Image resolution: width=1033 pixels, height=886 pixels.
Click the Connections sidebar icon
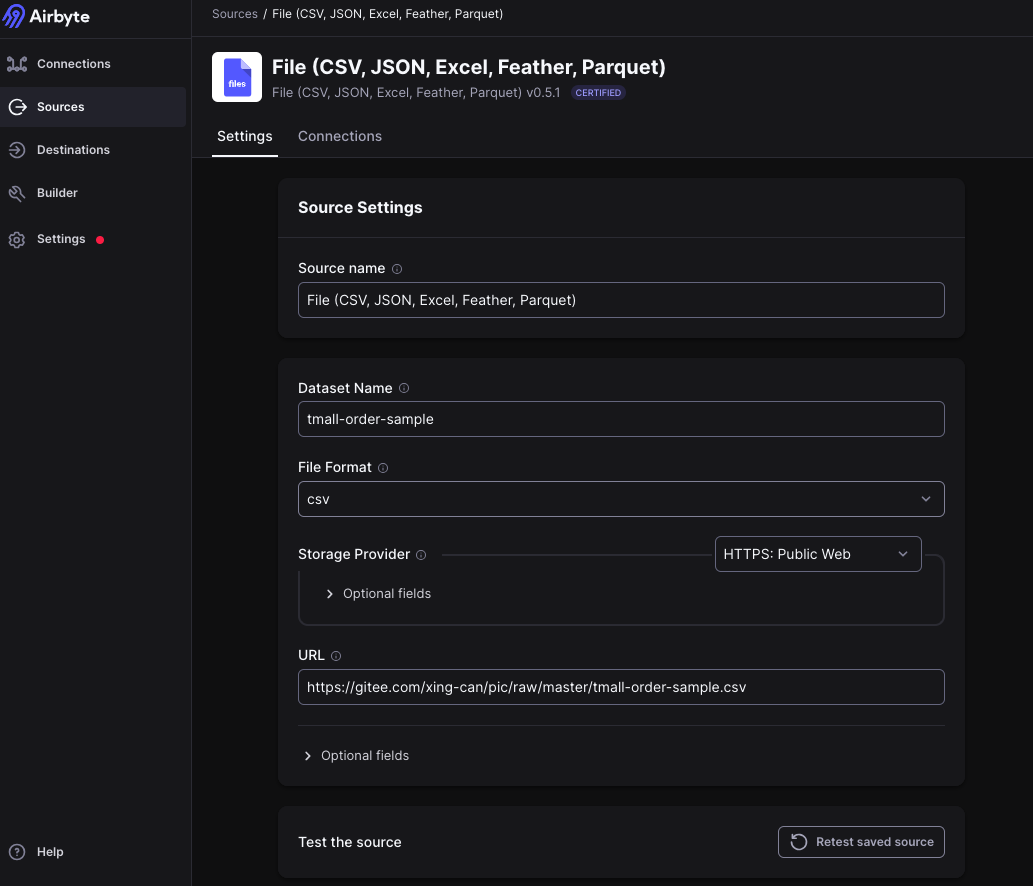pos(17,64)
